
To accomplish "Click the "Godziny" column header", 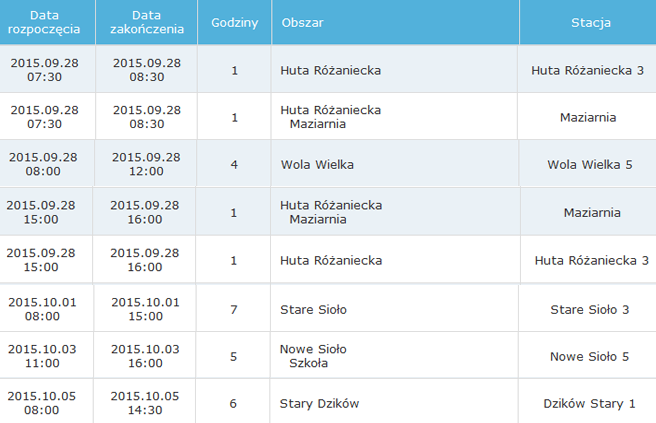I will pos(234,22).
